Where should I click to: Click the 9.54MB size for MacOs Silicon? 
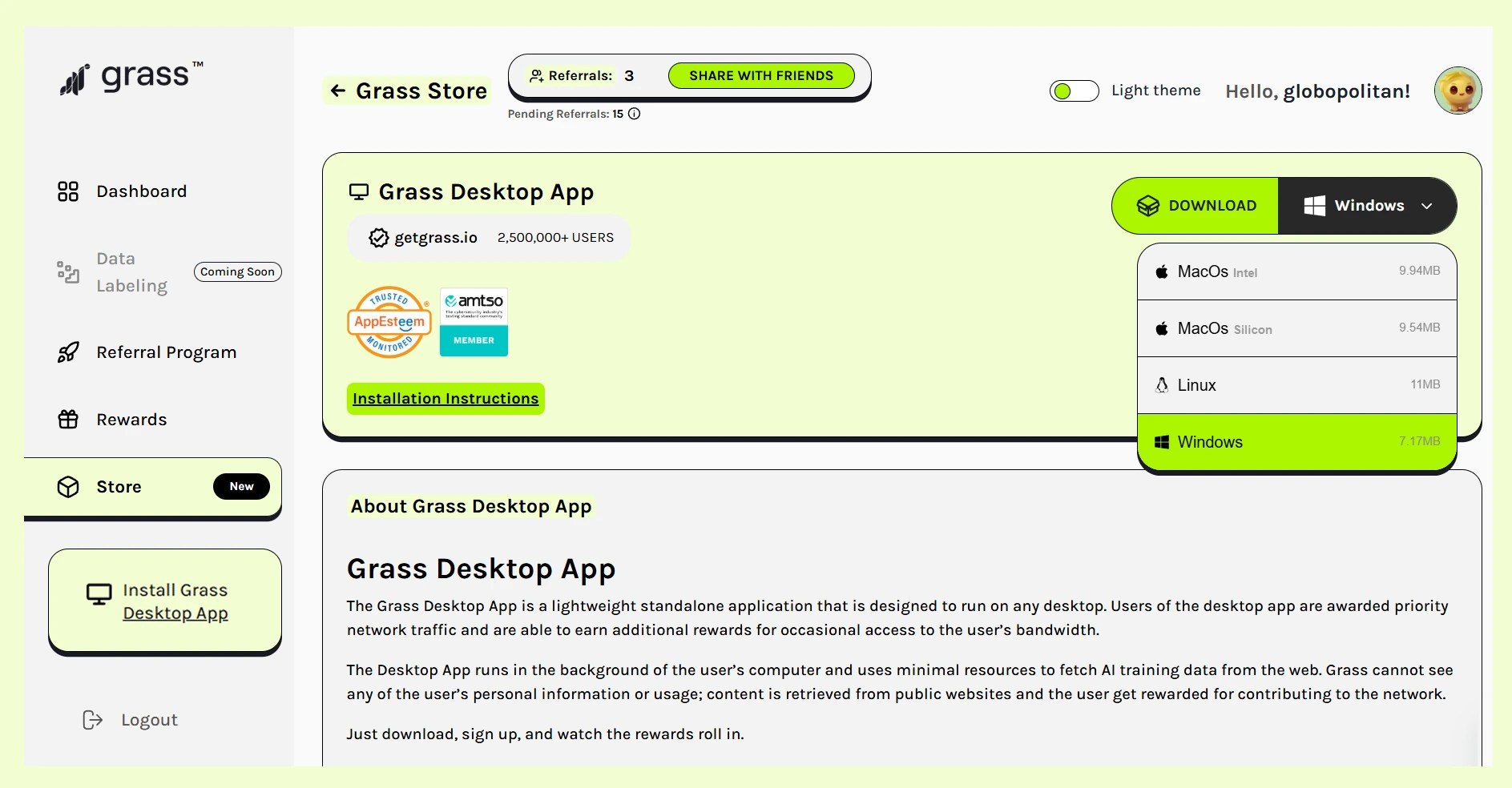pos(1420,328)
